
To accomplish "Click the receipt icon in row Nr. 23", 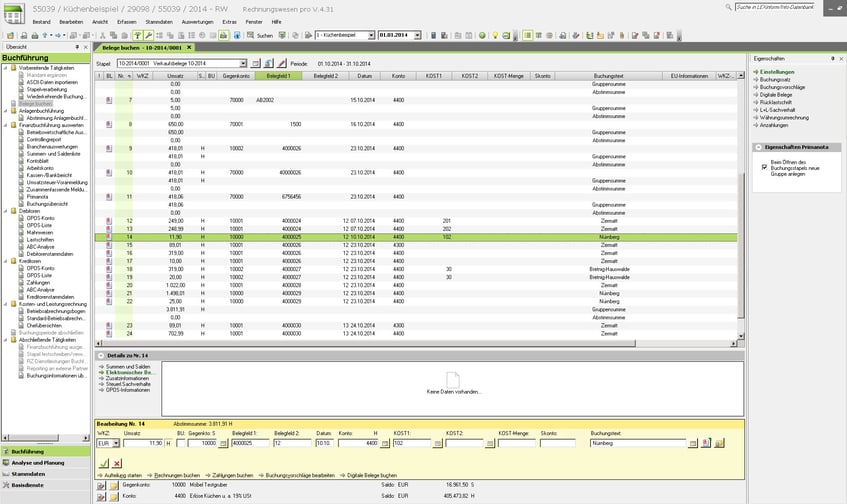I will coord(109,326).
